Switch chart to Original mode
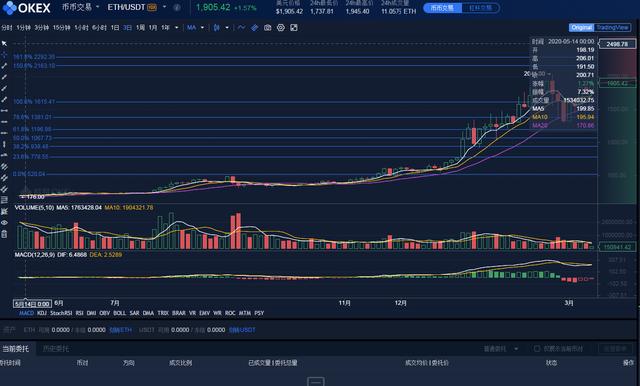Viewport: 640px width, 386px height. (582, 27)
